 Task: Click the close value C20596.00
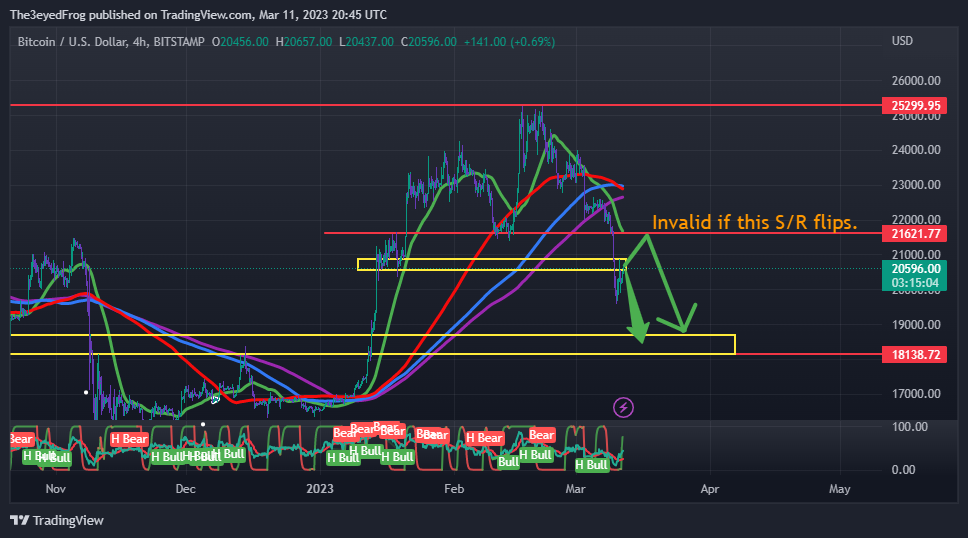point(428,42)
